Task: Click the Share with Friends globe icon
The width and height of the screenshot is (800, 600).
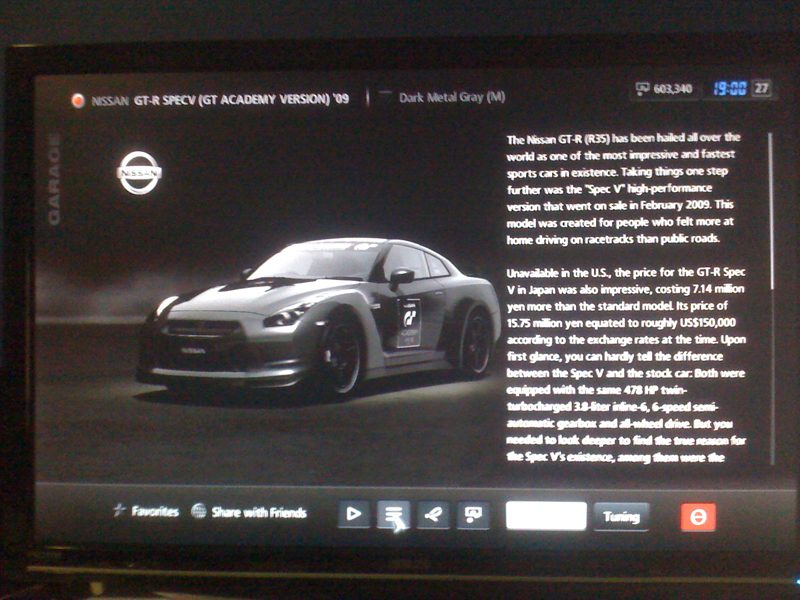Action: coord(198,511)
